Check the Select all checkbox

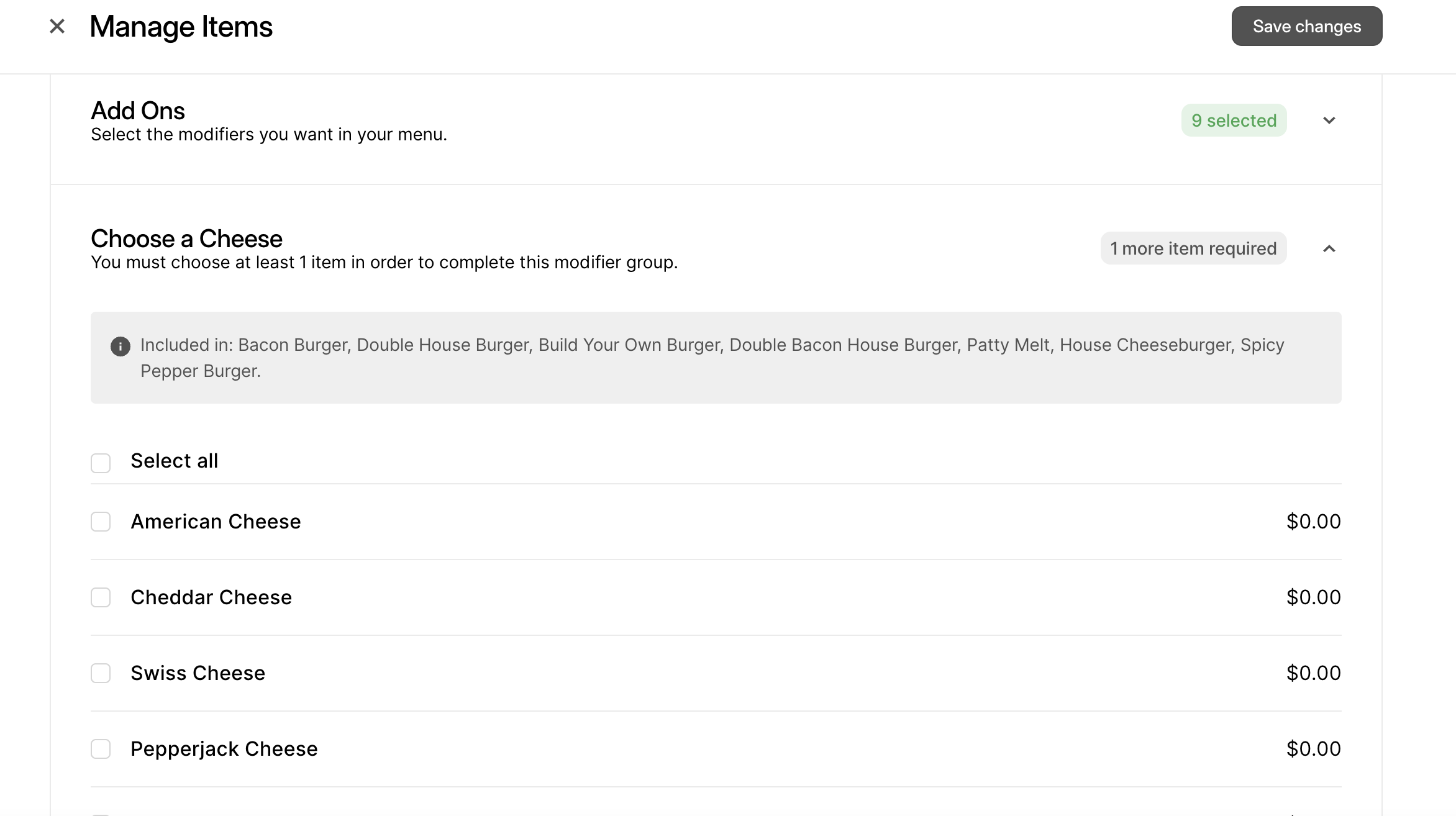tap(101, 463)
